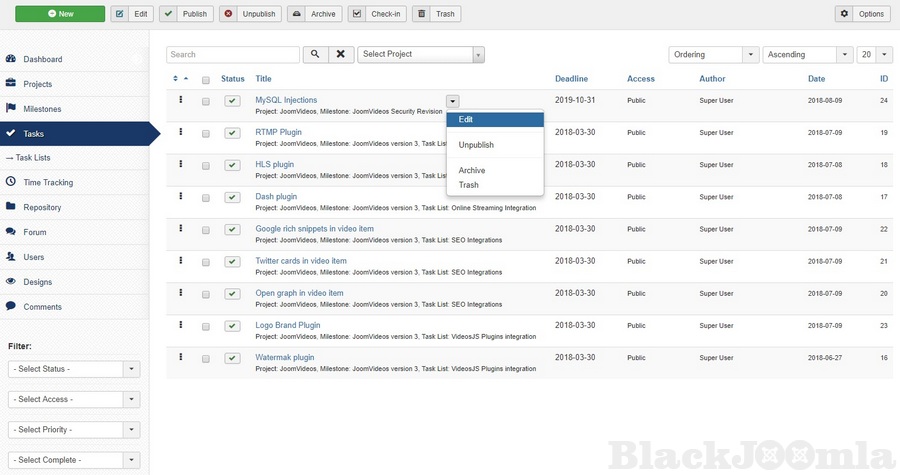
Task: Select Archive in the task dropdown menu
Action: [472, 171]
